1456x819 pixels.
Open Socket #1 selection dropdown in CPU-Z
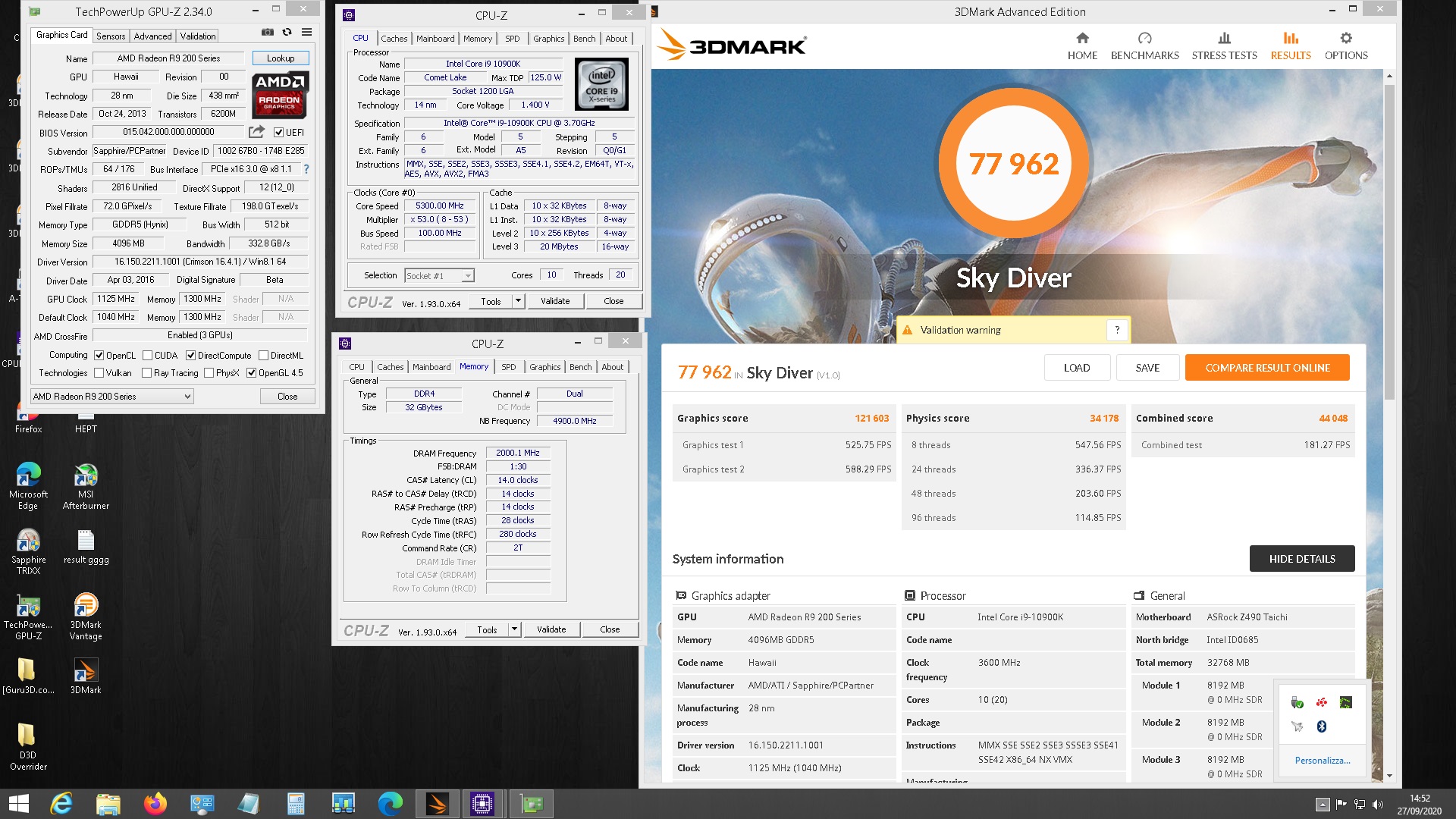pos(440,275)
